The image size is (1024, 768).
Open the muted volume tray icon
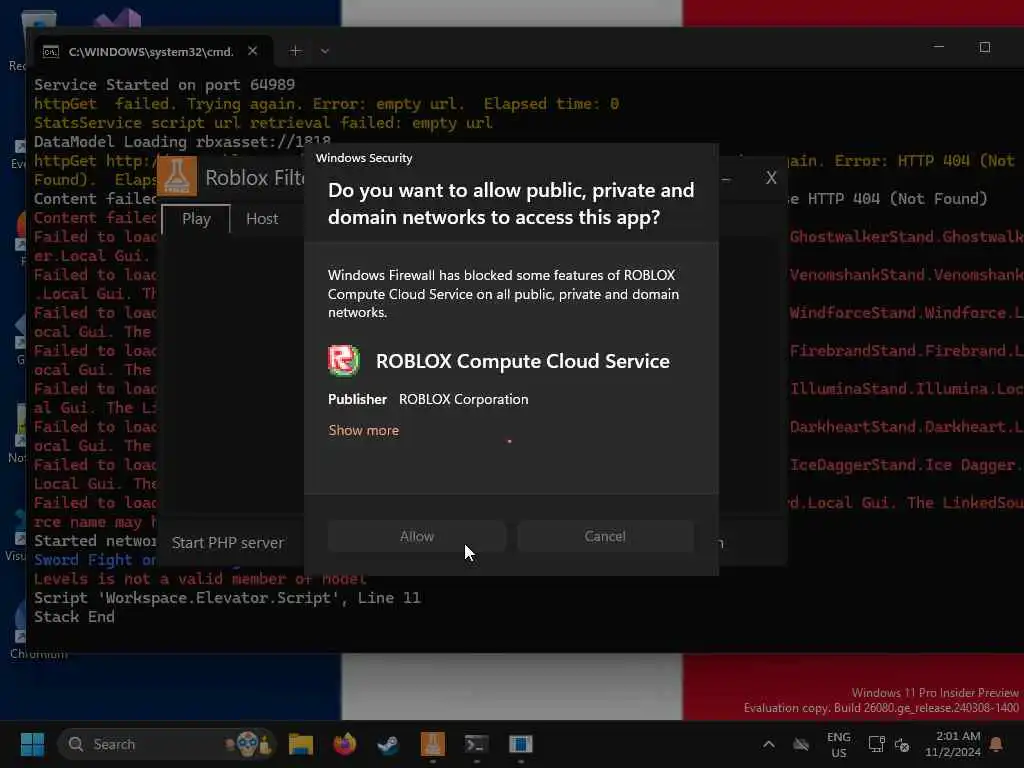click(x=902, y=744)
